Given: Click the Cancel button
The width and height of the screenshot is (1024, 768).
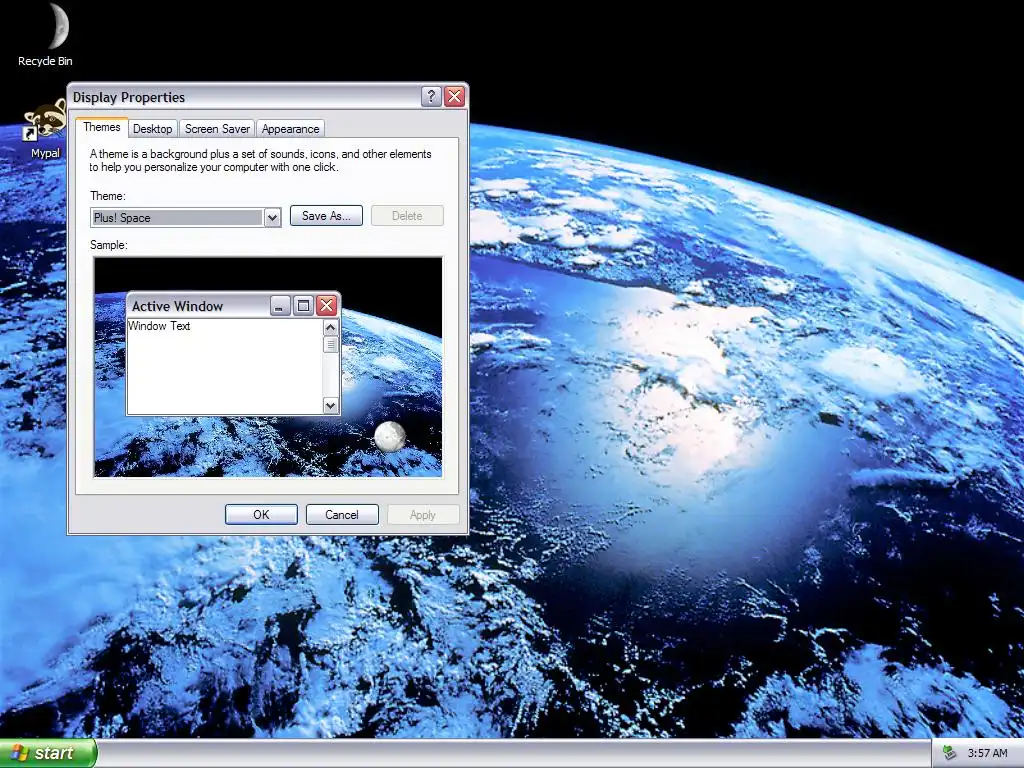Looking at the screenshot, I should point(342,515).
